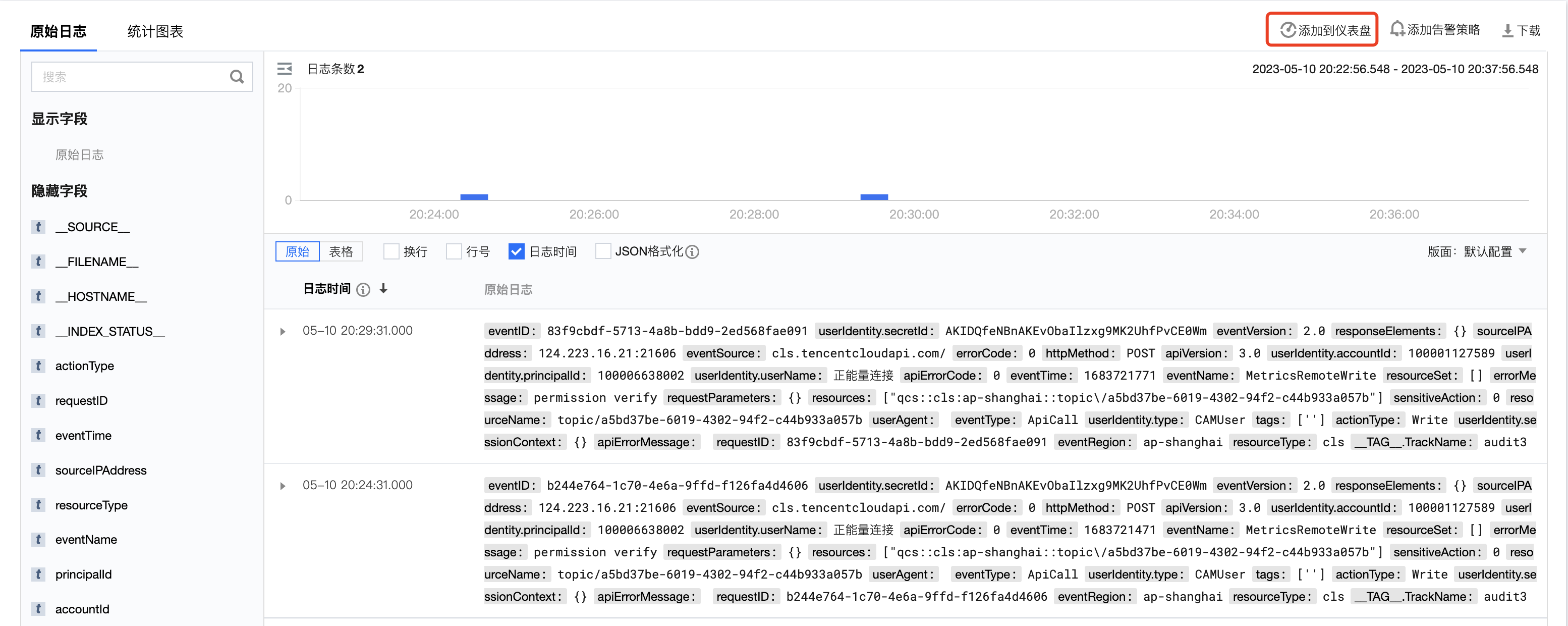Screen dimensions: 1568x626
Task: Click info icon next to JSON格式化
Action: [x=692, y=252]
